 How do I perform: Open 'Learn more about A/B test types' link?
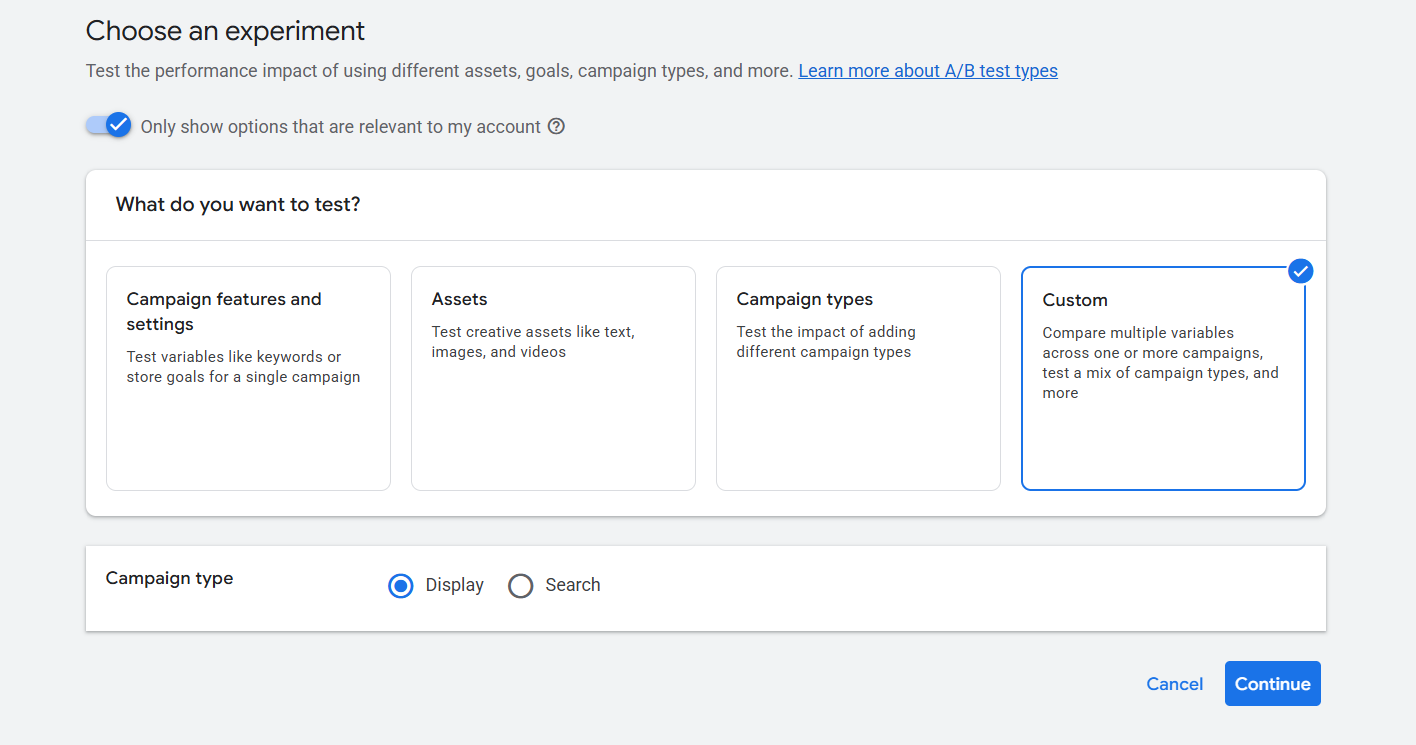tap(928, 71)
